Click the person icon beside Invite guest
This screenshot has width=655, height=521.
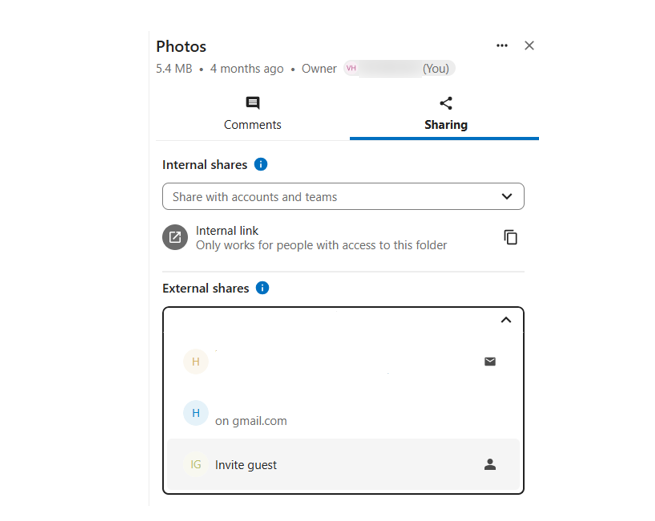(x=490, y=465)
